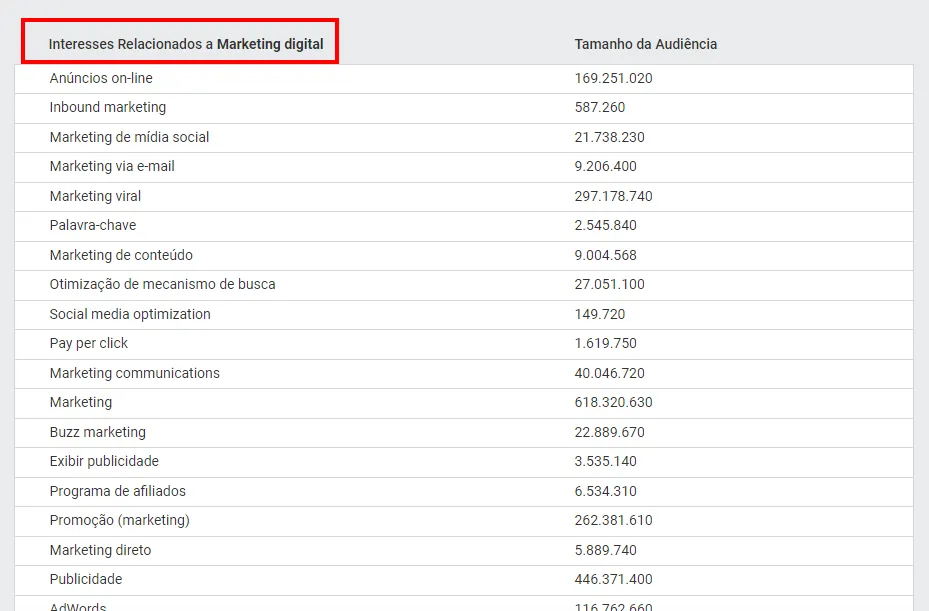The width and height of the screenshot is (929, 611).
Task: Click the Marketing interest entry
Action: click(80, 402)
